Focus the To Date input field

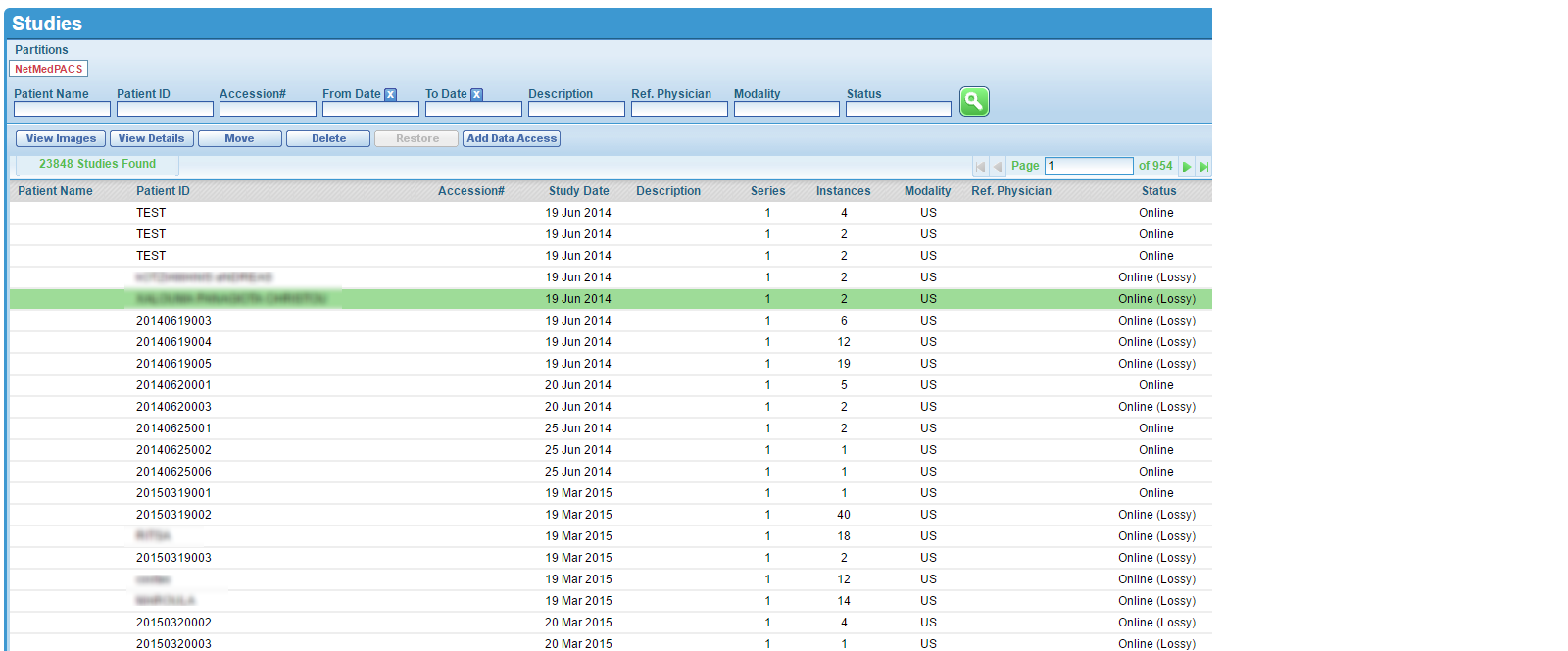[x=473, y=109]
